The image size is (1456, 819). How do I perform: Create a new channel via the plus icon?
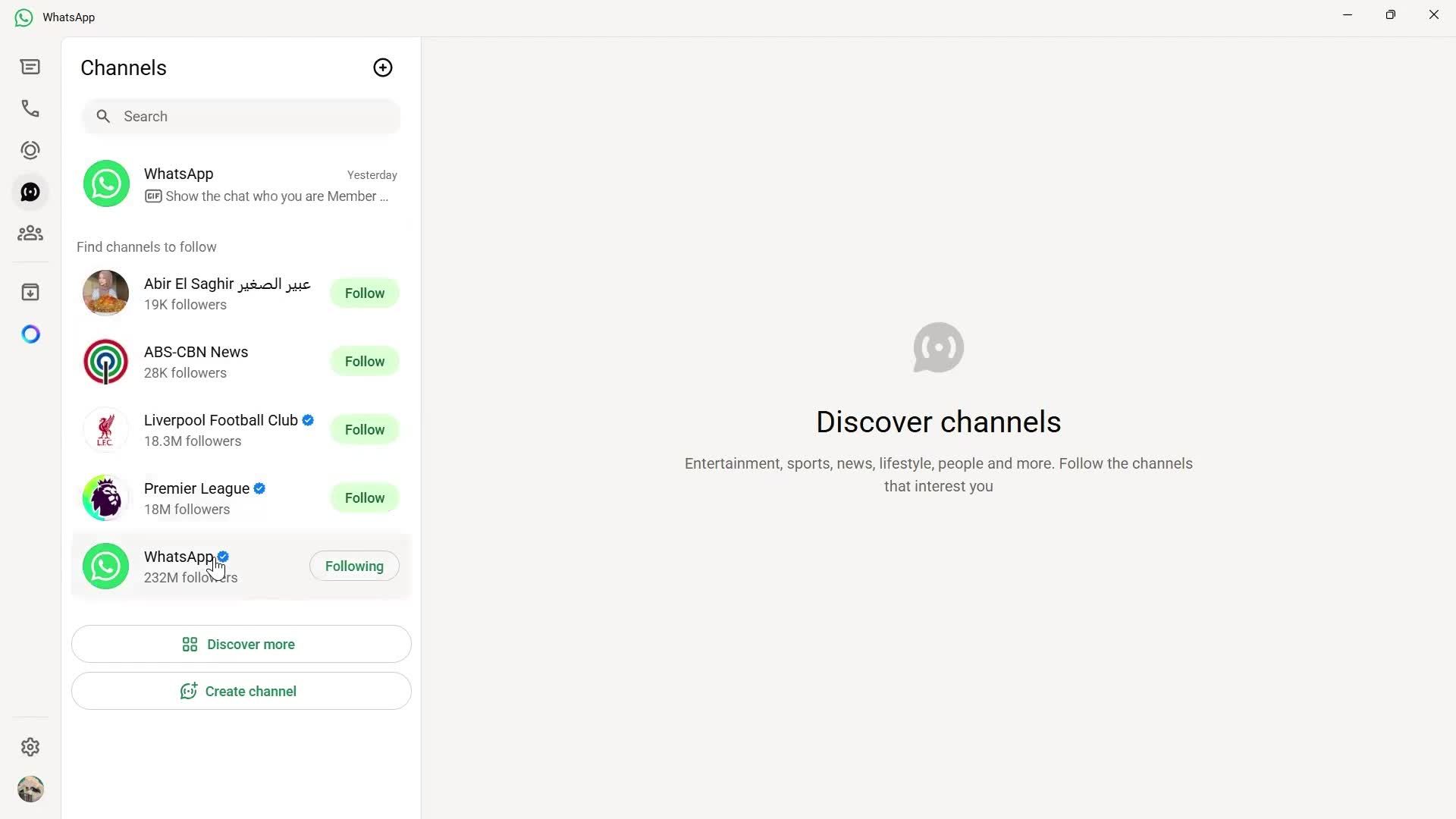point(382,67)
